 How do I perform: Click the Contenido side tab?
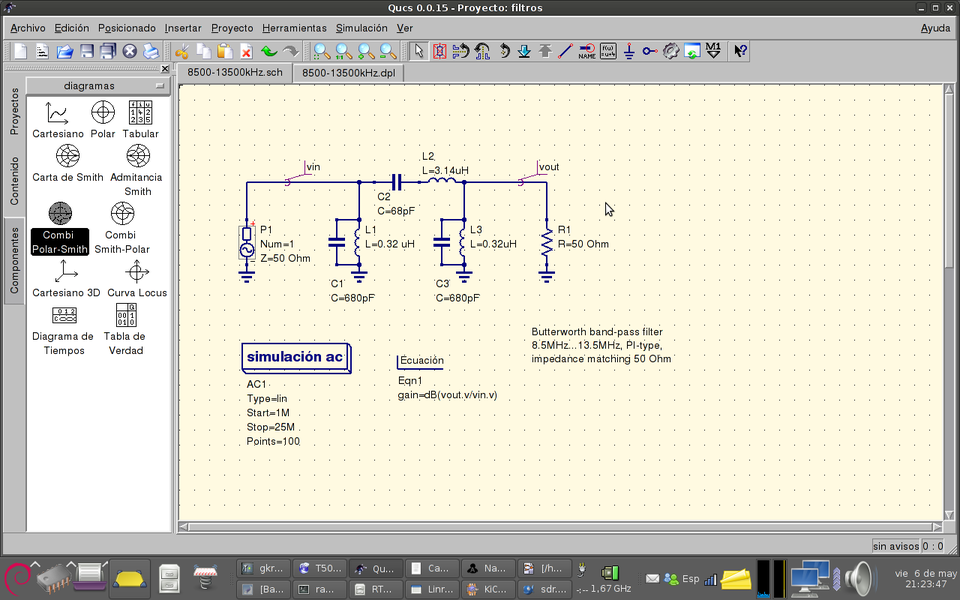14,181
